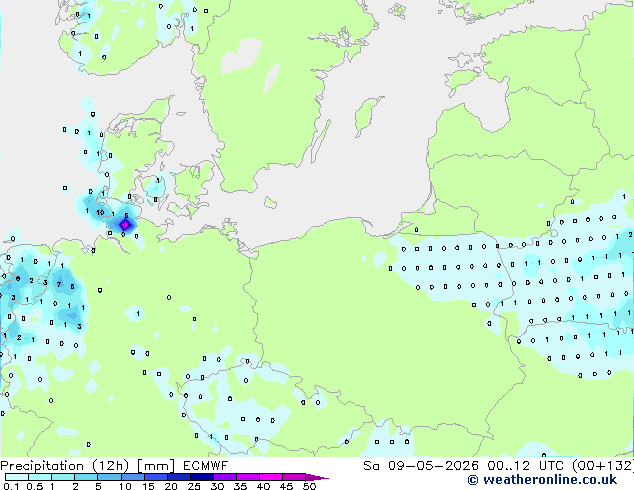The height and width of the screenshot is (490, 634).
Task: Click the '30' legend scale label
Action: tap(217, 486)
